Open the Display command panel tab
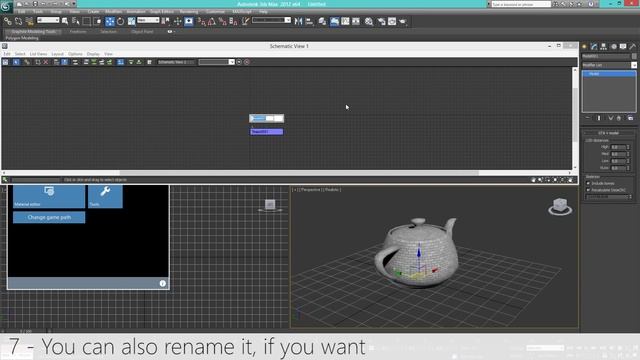The image size is (640, 360). click(623, 47)
